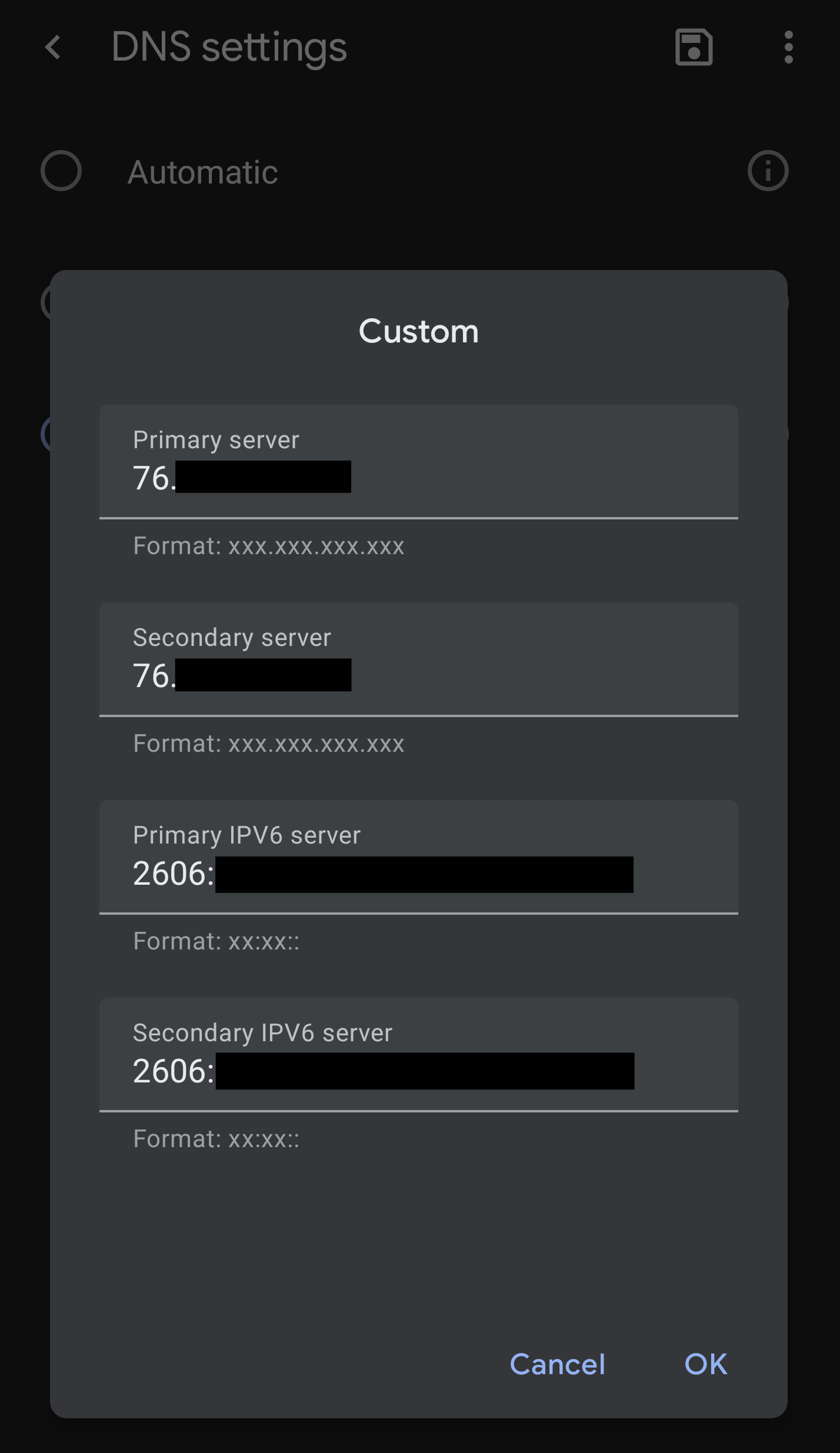Viewport: 840px width, 1453px height.
Task: Select the Automatic radio button
Action: [x=61, y=171]
